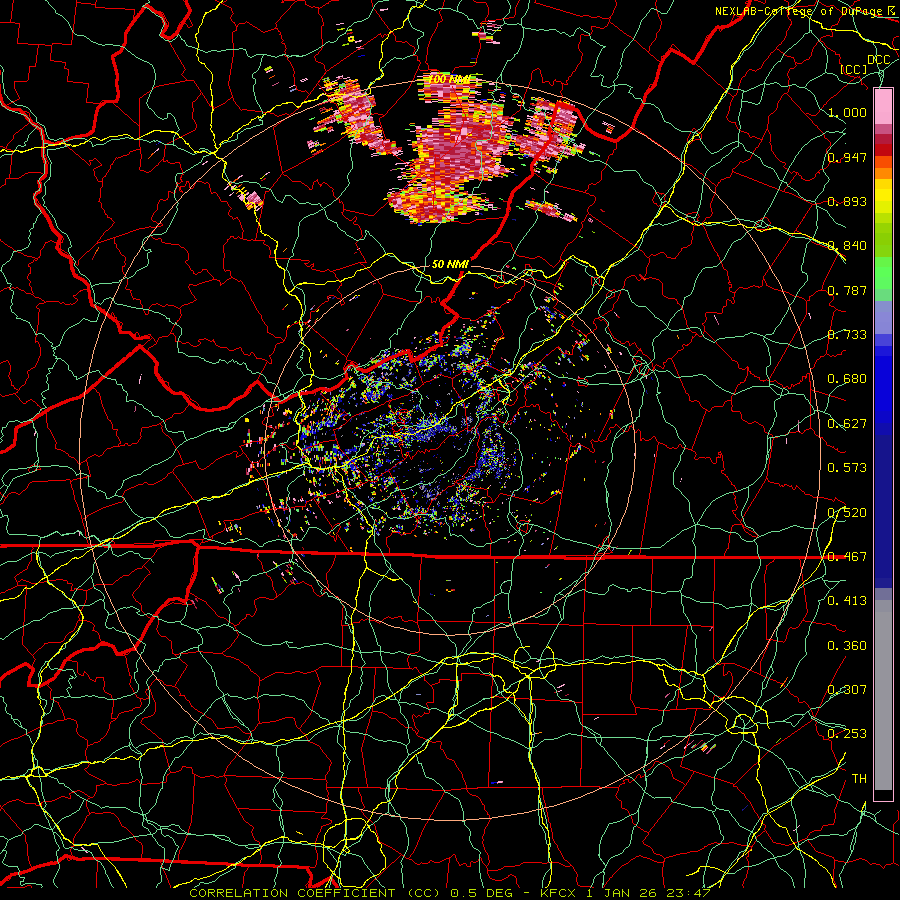Click the "[CC]" unit label

[854, 69]
